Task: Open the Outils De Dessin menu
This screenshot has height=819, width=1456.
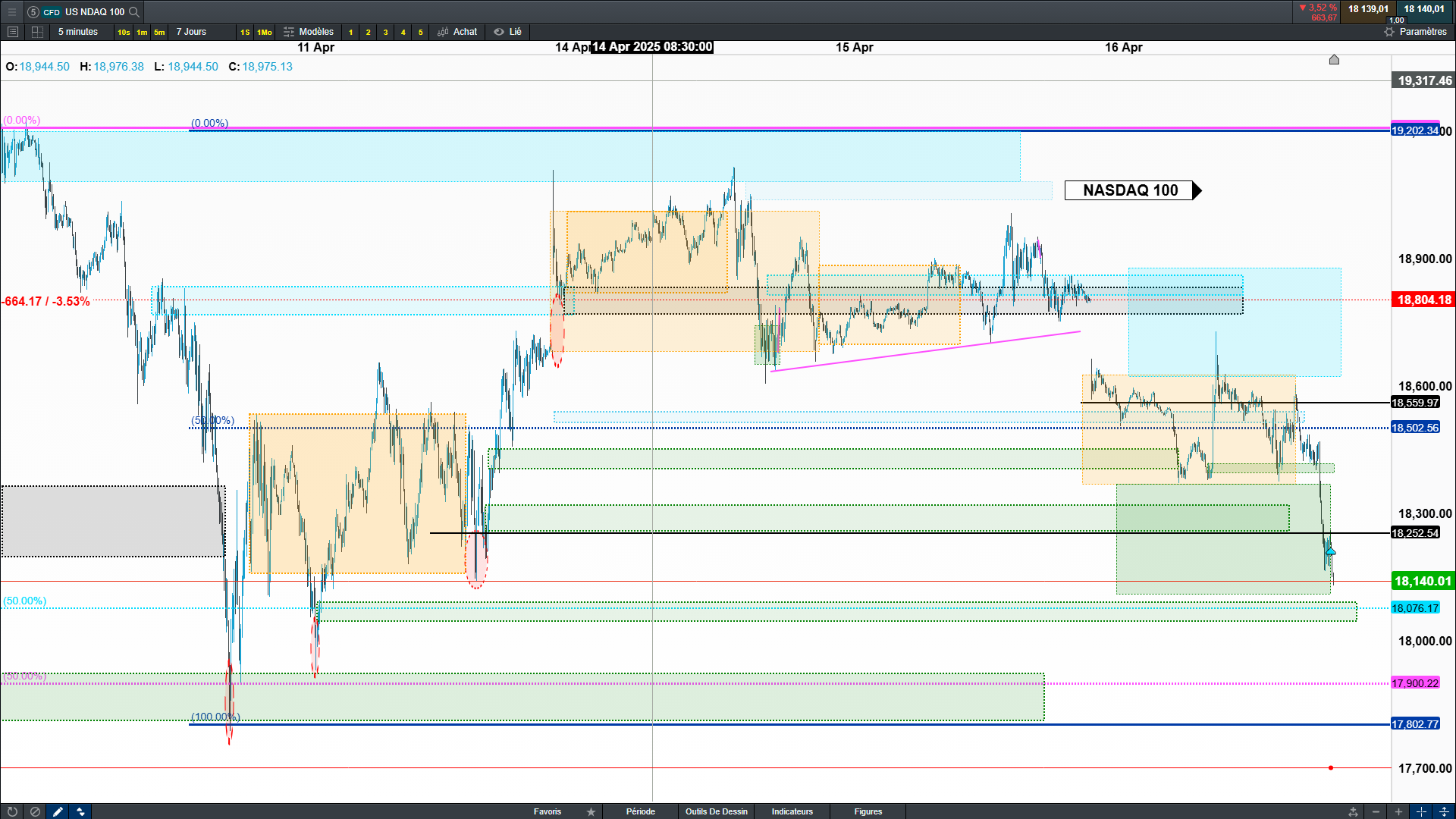Action: pyautogui.click(x=716, y=811)
